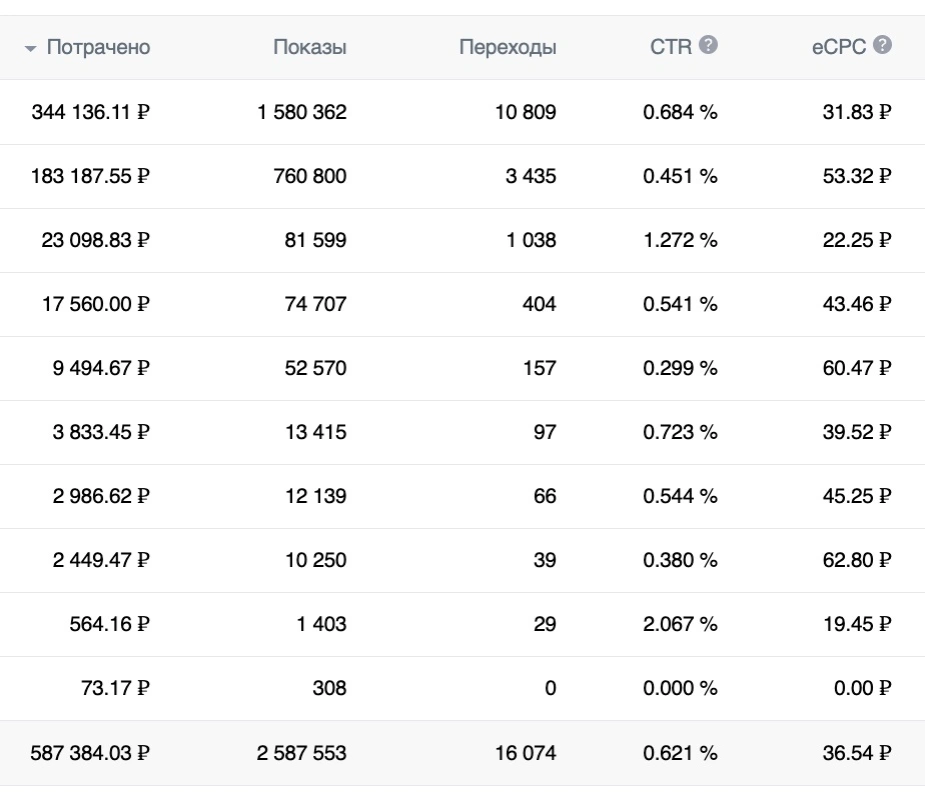Viewport: 925px width, 798px height.
Task: Select the 344 136.11 ₽ spent cell
Action: point(90,111)
